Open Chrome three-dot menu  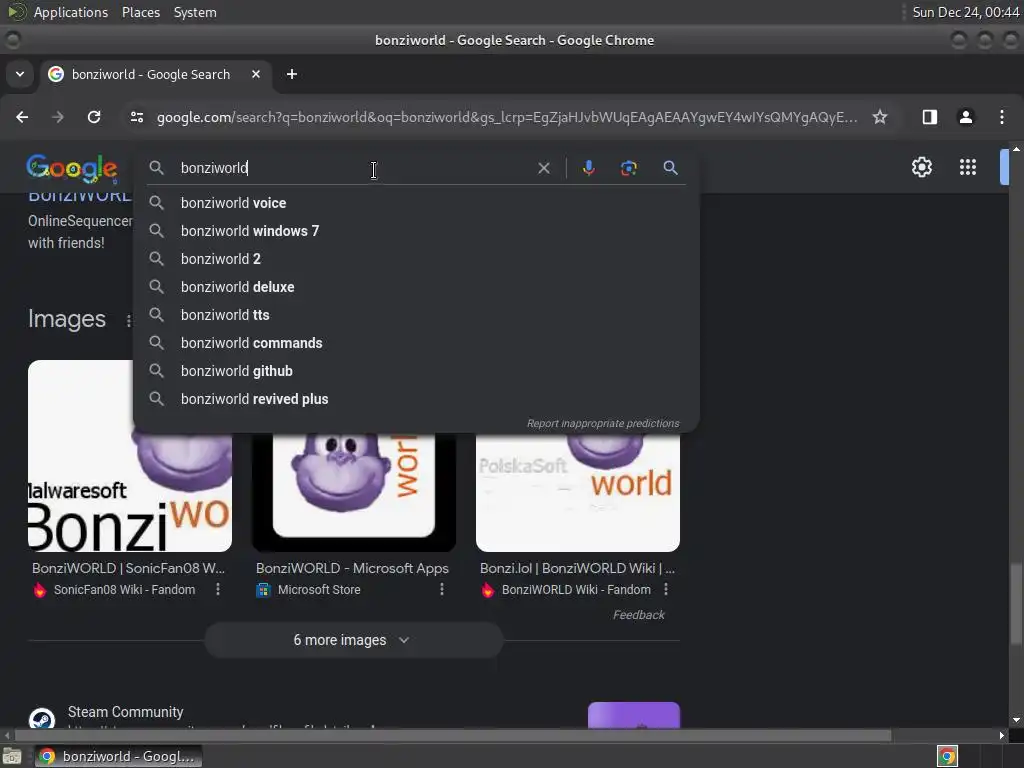tap(1002, 117)
